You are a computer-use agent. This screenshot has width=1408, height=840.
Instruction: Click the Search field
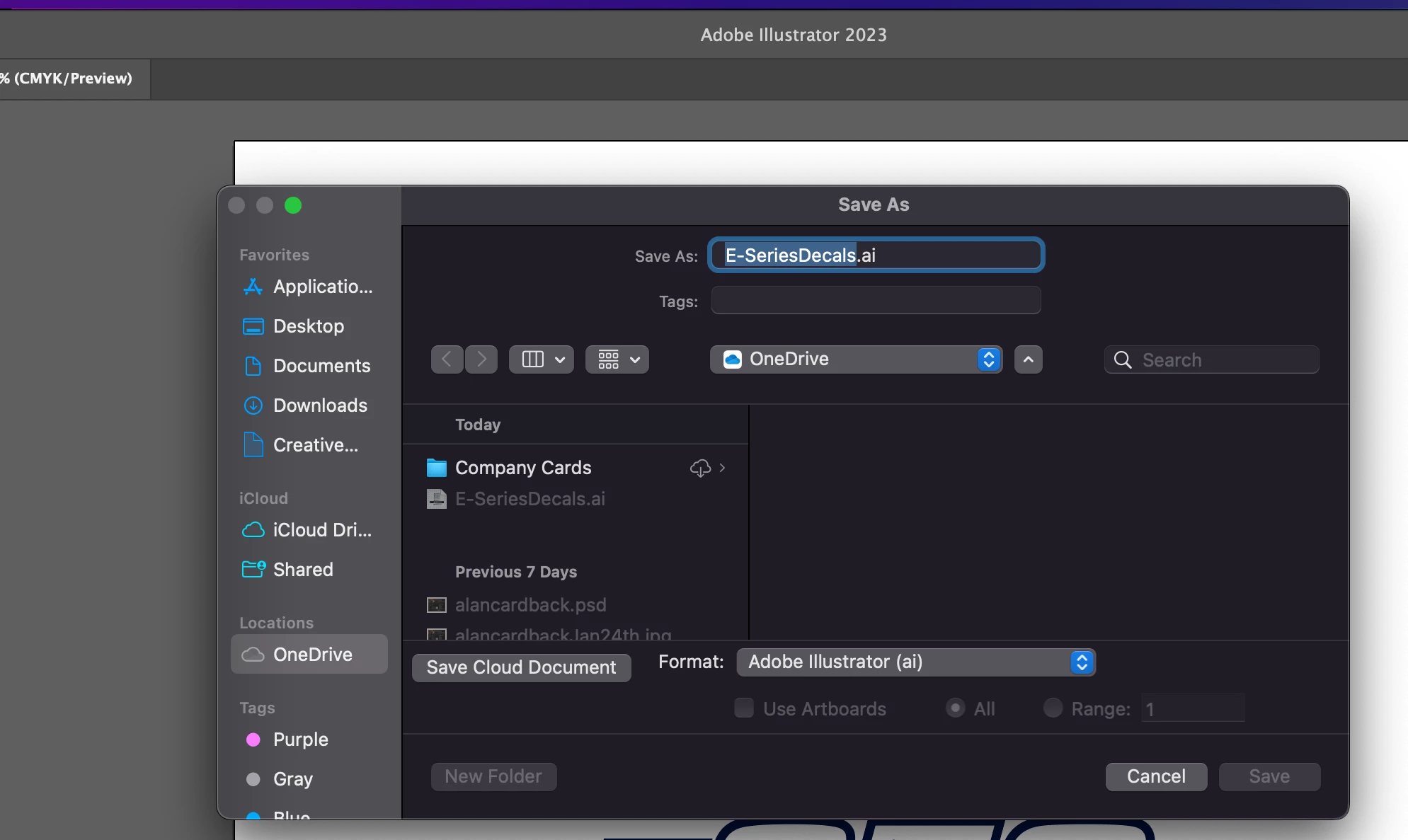1225,359
